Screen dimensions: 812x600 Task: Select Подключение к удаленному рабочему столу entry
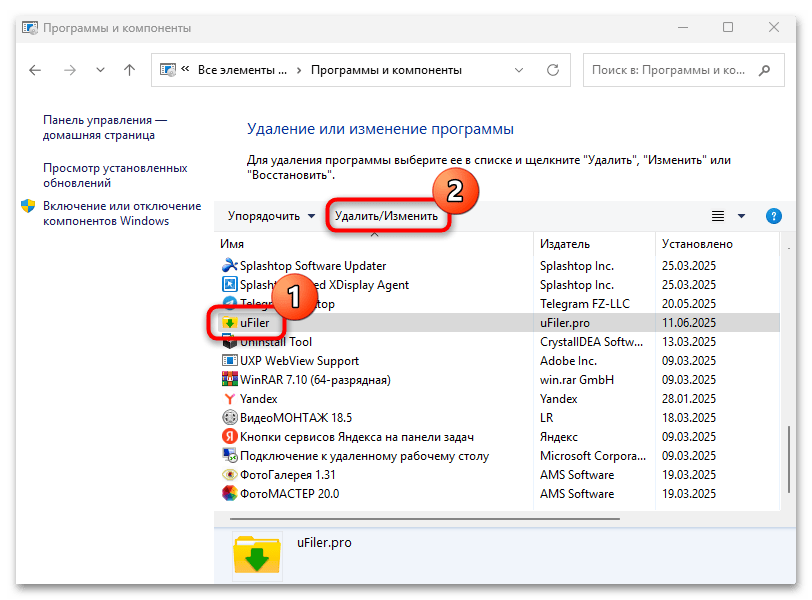[364, 456]
